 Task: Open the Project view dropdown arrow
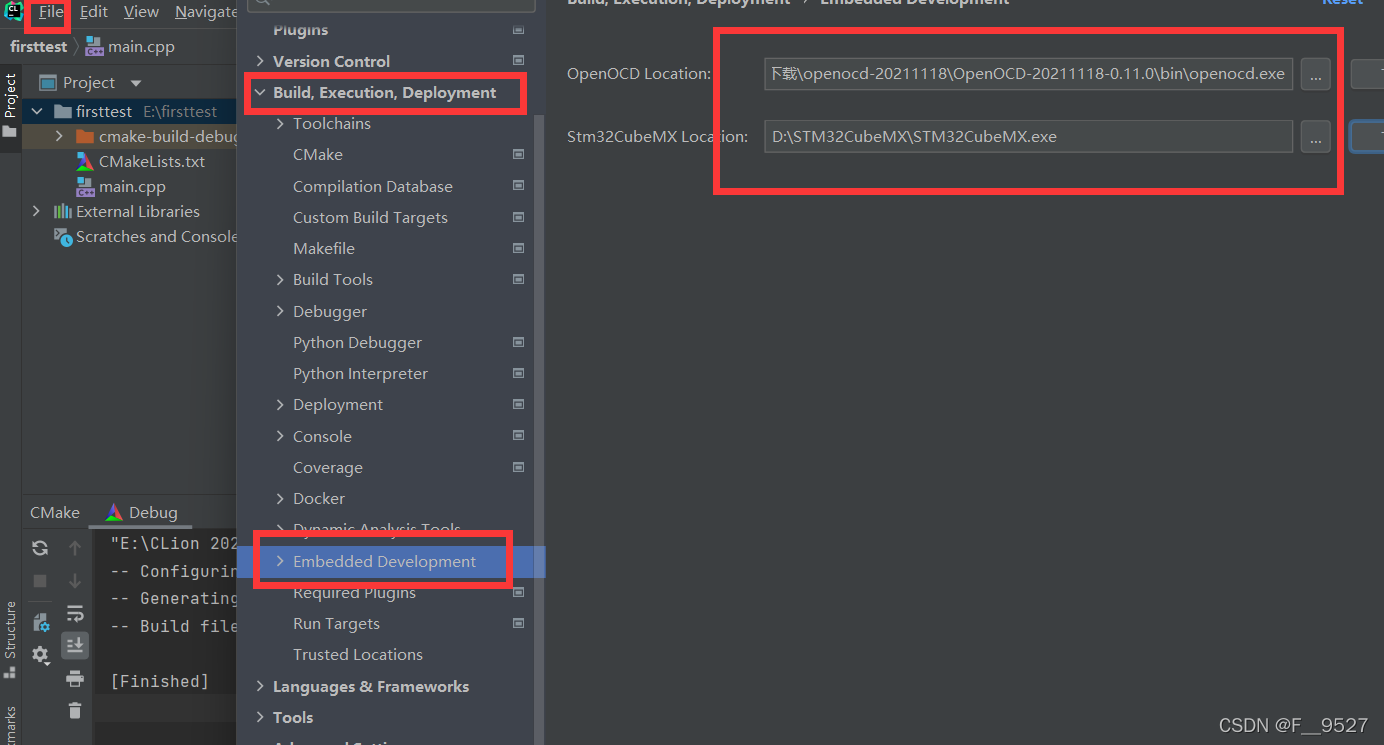point(137,83)
